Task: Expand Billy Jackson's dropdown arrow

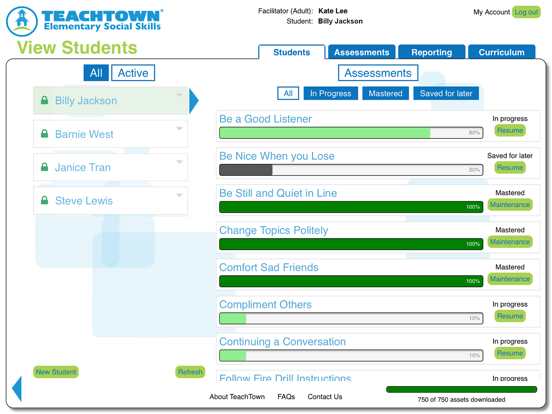Action: pos(180,95)
